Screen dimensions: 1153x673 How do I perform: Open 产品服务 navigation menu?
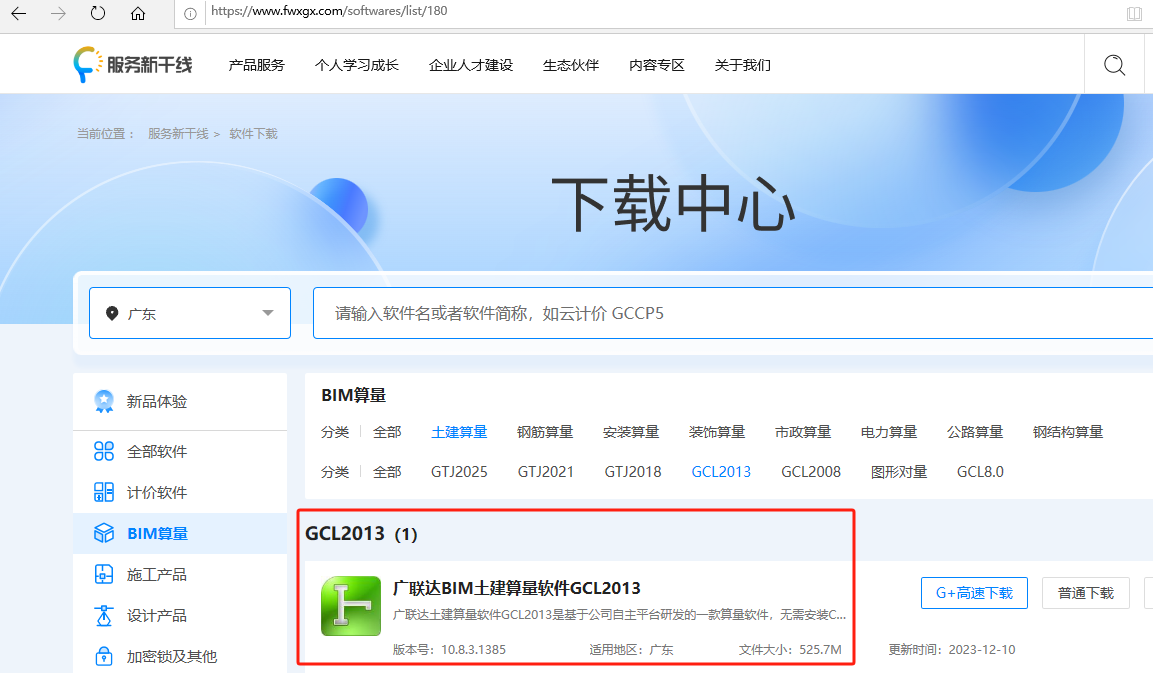(257, 65)
